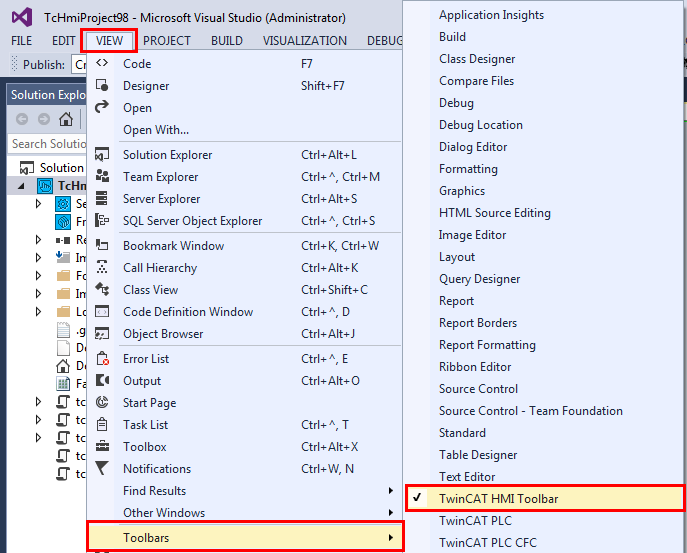Open the VIEW menu

pos(110,41)
